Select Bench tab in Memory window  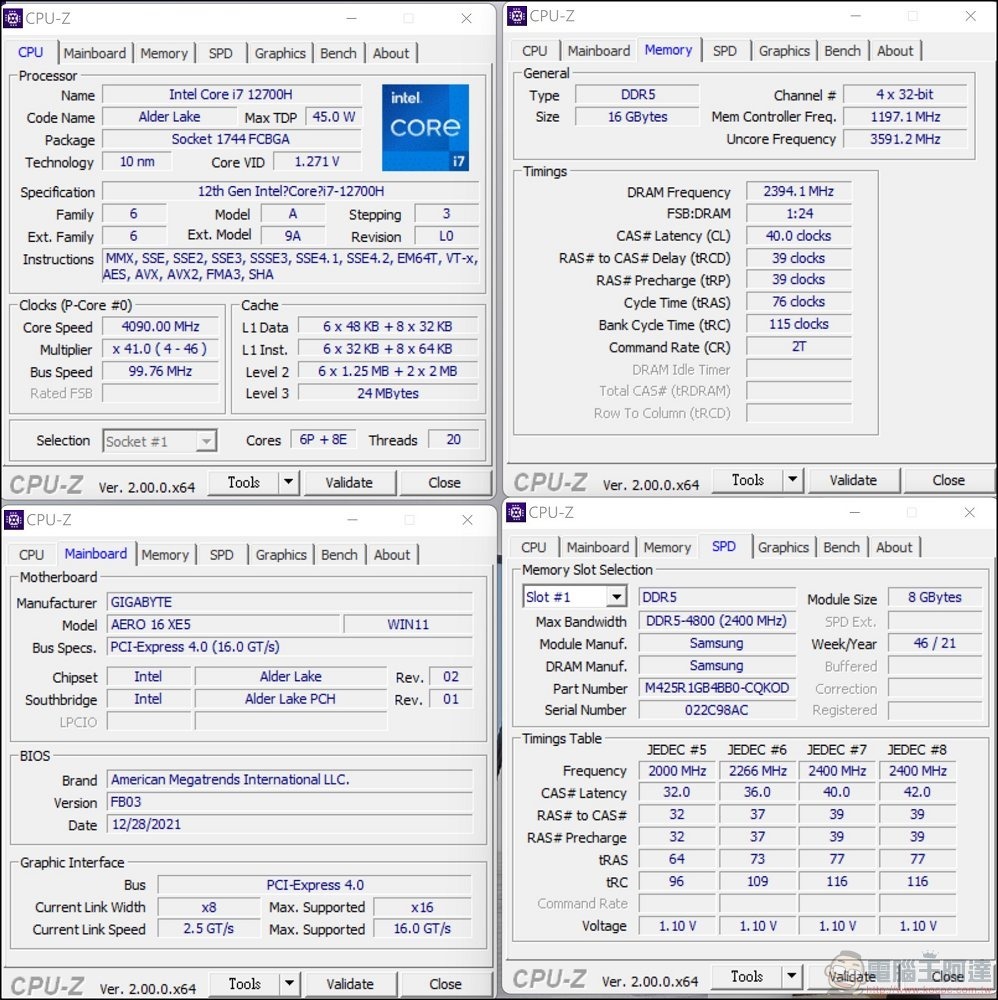point(842,51)
